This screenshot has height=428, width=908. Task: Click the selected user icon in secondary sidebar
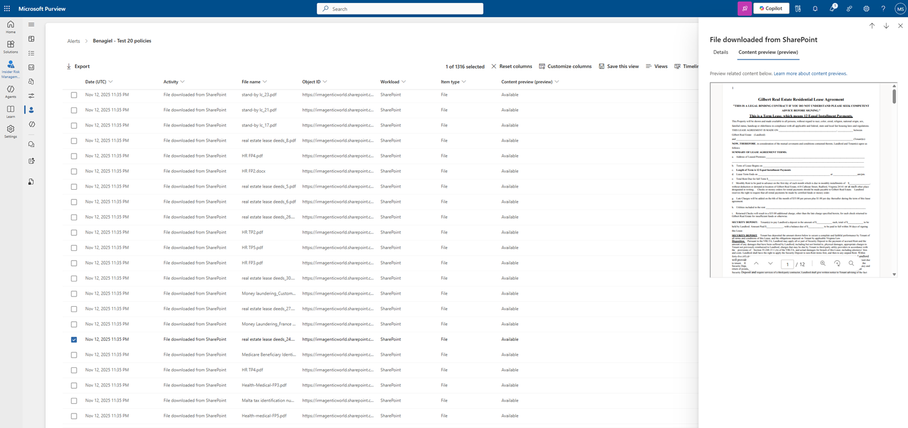31,109
